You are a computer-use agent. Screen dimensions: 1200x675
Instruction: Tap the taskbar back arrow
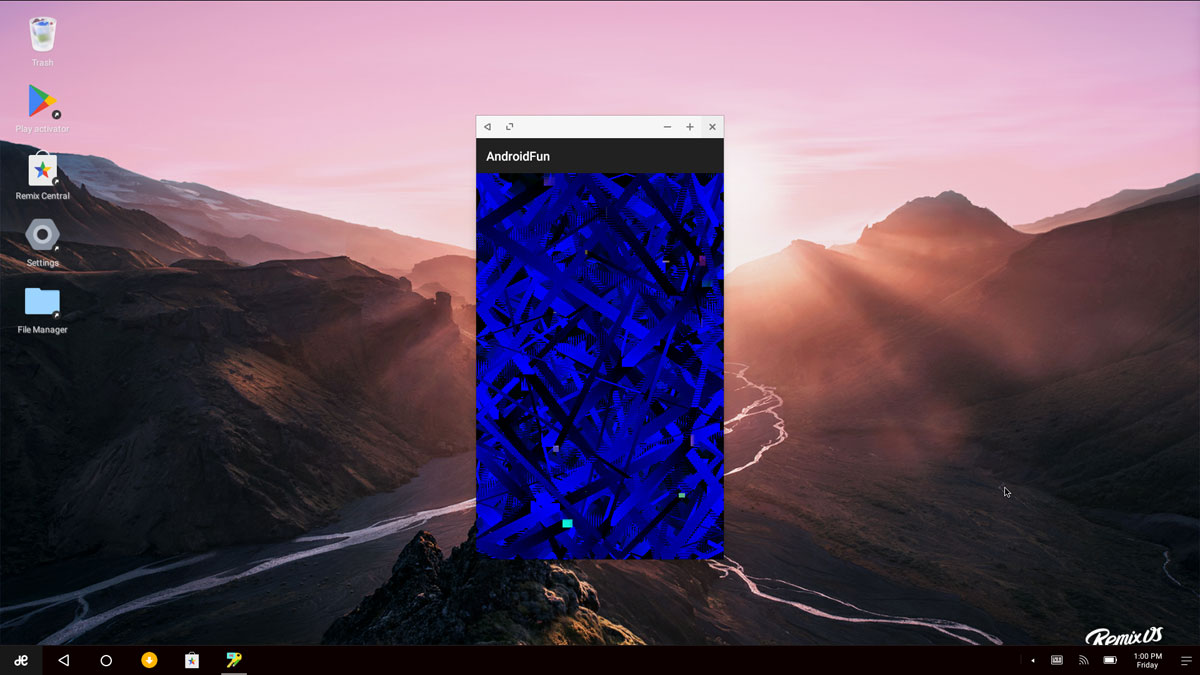point(64,660)
